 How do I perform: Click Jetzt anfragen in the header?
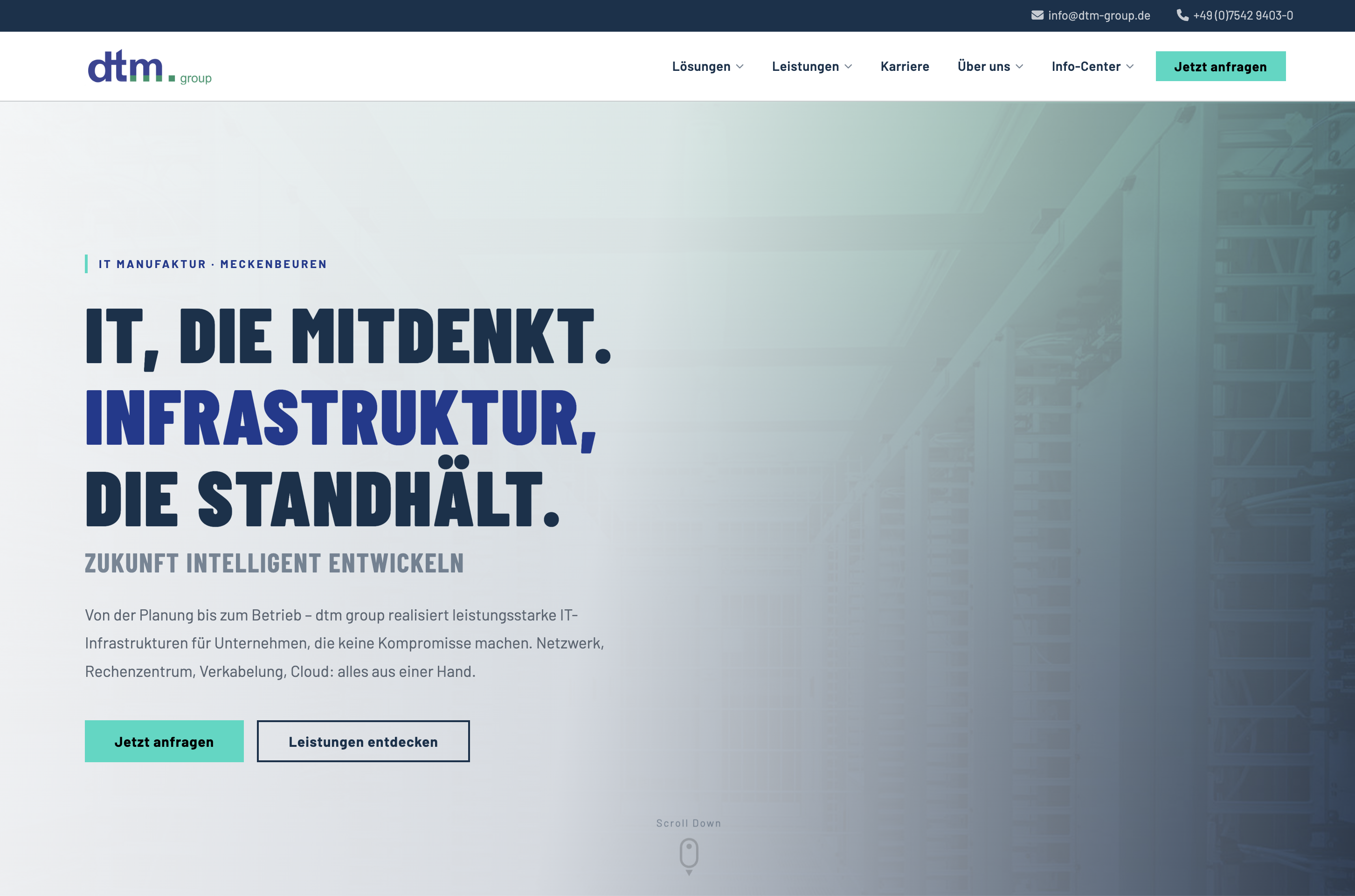pyautogui.click(x=1221, y=66)
